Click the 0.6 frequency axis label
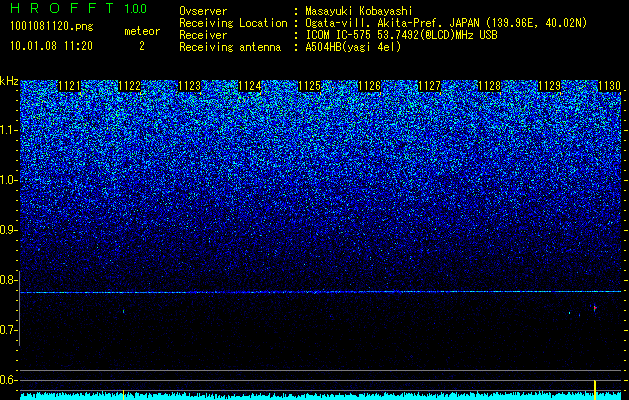 point(9,380)
